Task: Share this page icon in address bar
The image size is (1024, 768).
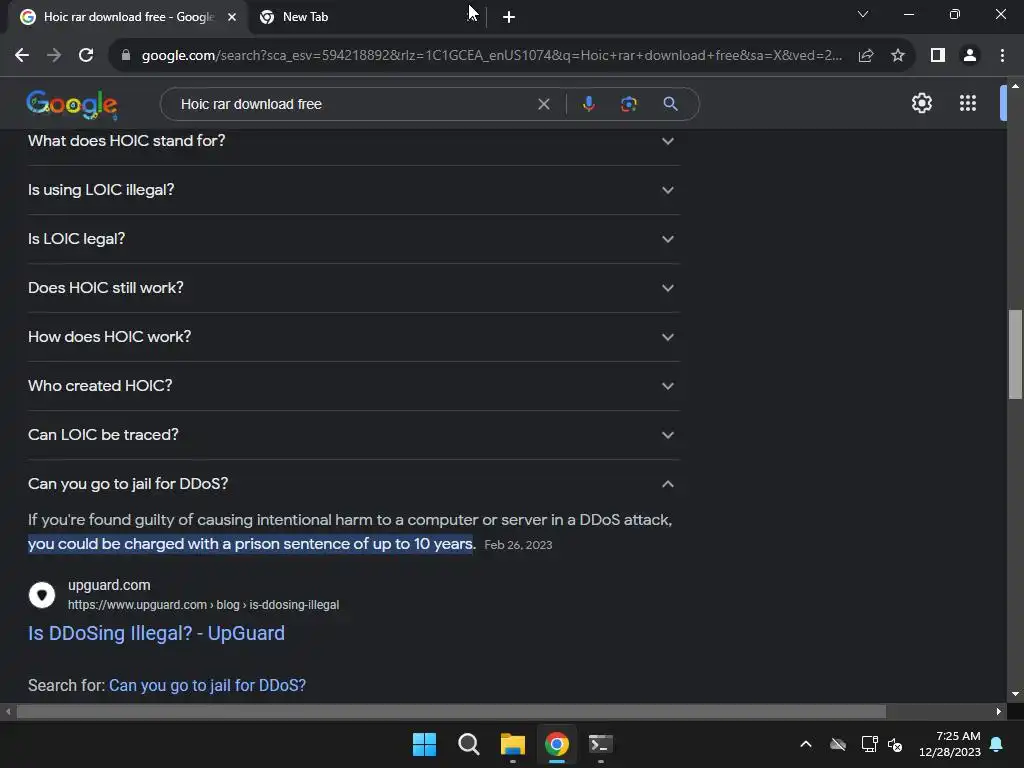Action: click(866, 56)
